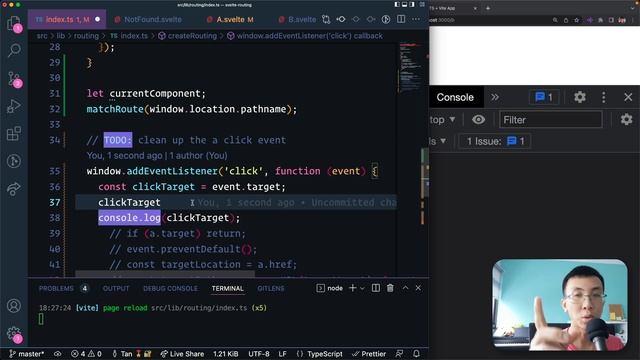640x360 pixels.
Task: Click the run play circle icon in editor toolbar
Action: pos(386,19)
